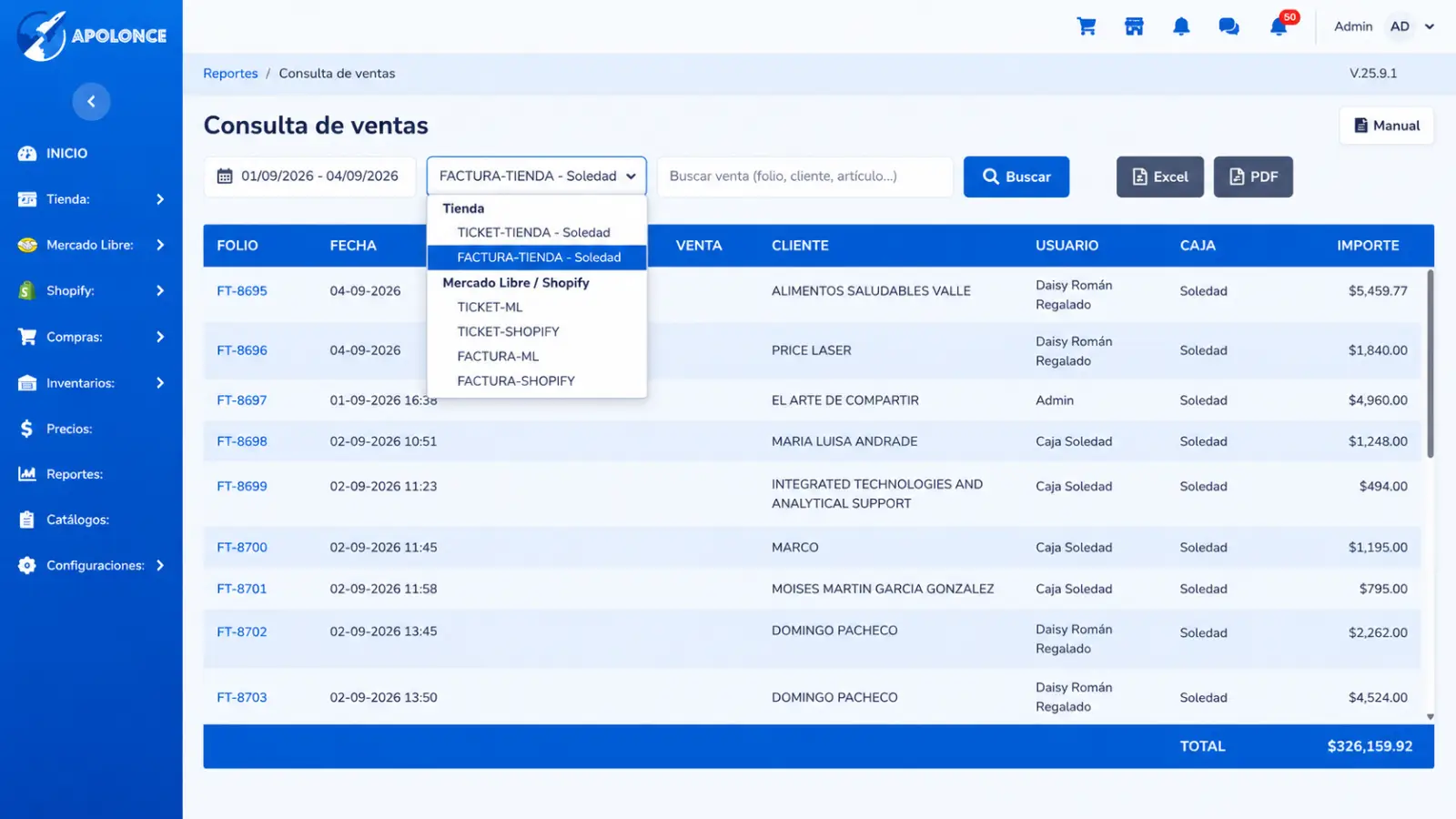The width and height of the screenshot is (1456, 819).
Task: Open folio FT-8698 link
Action: (x=242, y=441)
